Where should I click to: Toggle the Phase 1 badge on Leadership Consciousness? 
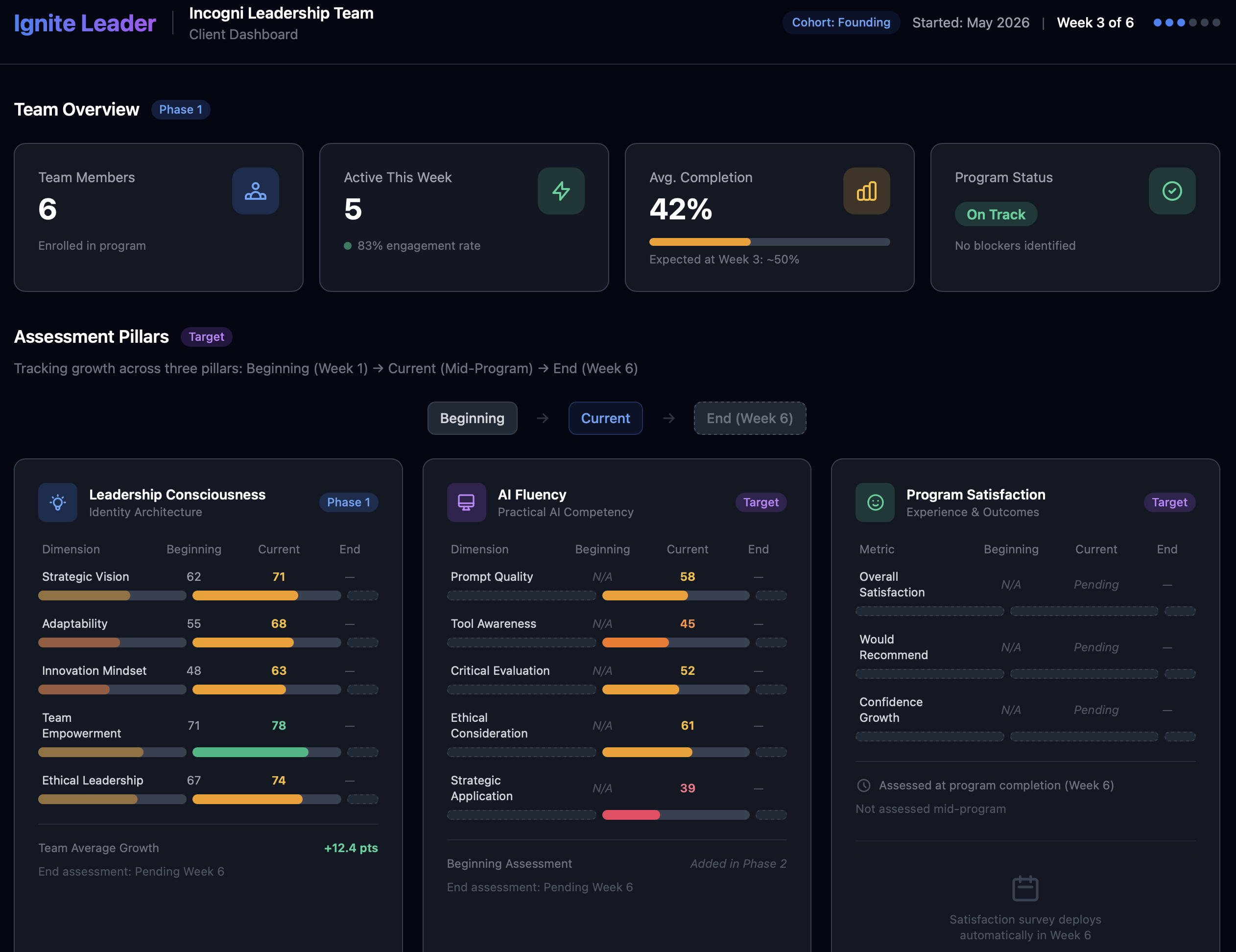pos(349,502)
